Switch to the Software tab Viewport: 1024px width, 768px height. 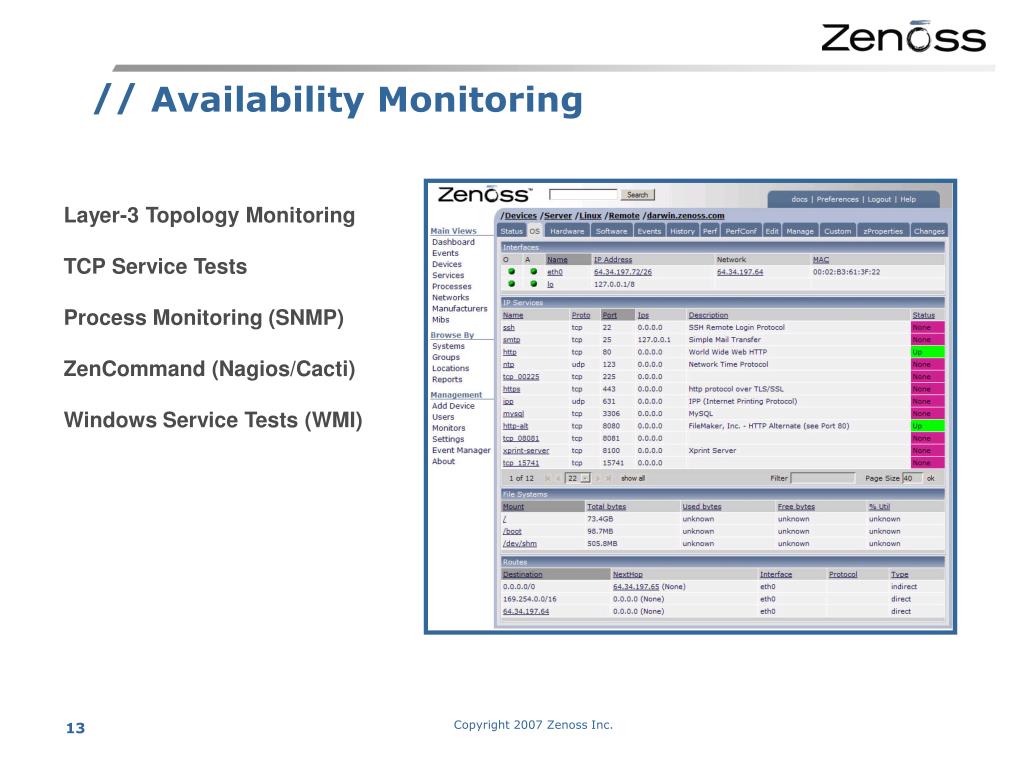click(x=611, y=231)
